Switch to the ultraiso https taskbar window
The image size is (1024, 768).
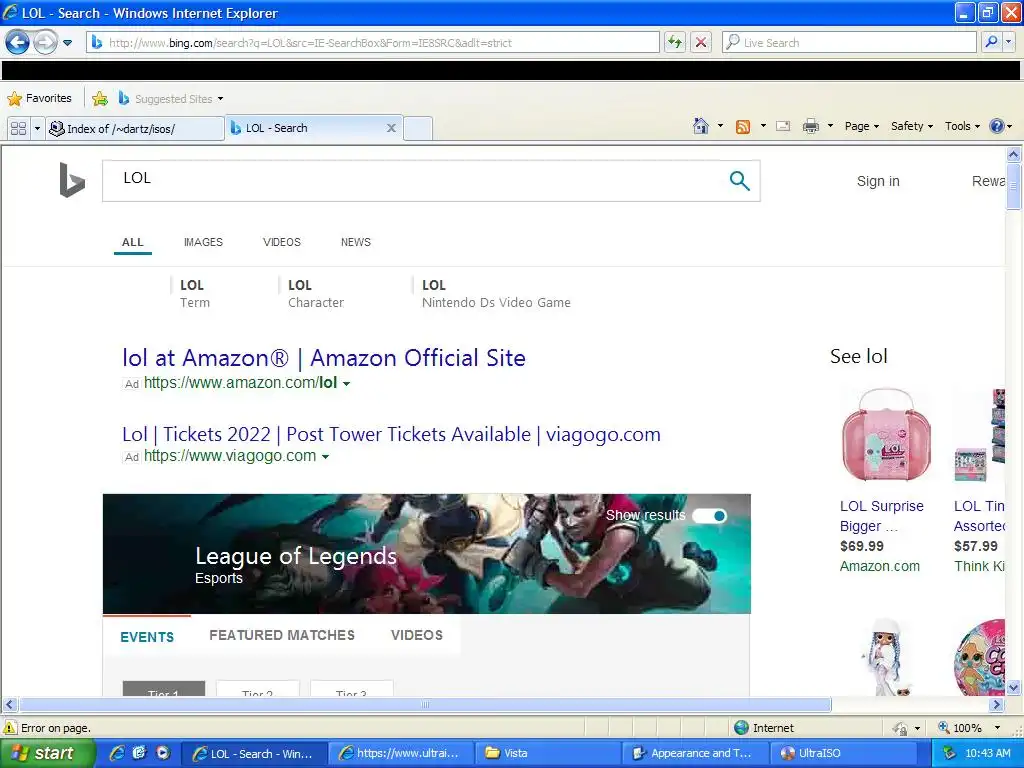400,753
